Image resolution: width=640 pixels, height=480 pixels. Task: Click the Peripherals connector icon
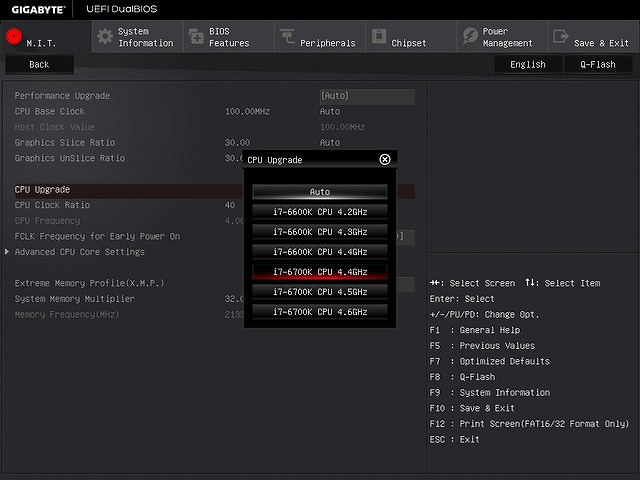click(x=287, y=36)
